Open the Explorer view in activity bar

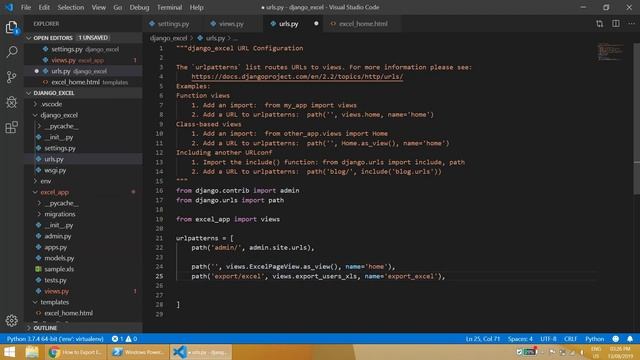point(11,28)
